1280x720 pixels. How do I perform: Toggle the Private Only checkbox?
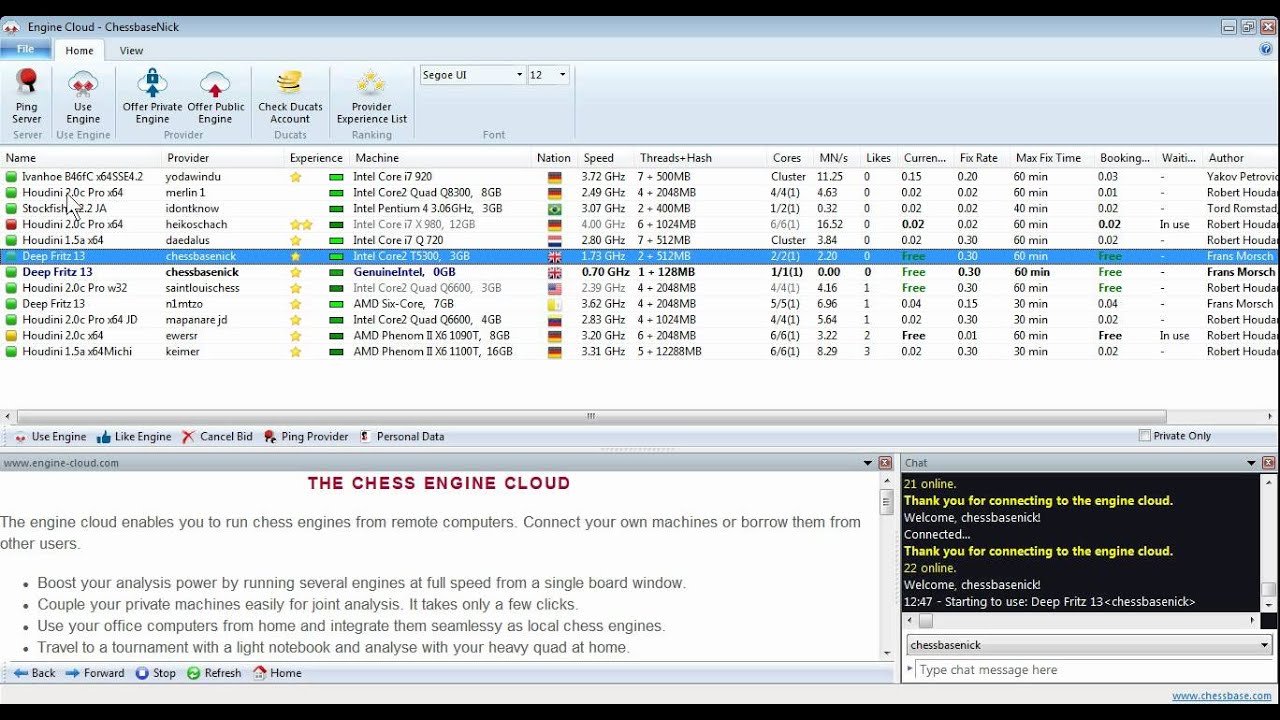[1145, 436]
